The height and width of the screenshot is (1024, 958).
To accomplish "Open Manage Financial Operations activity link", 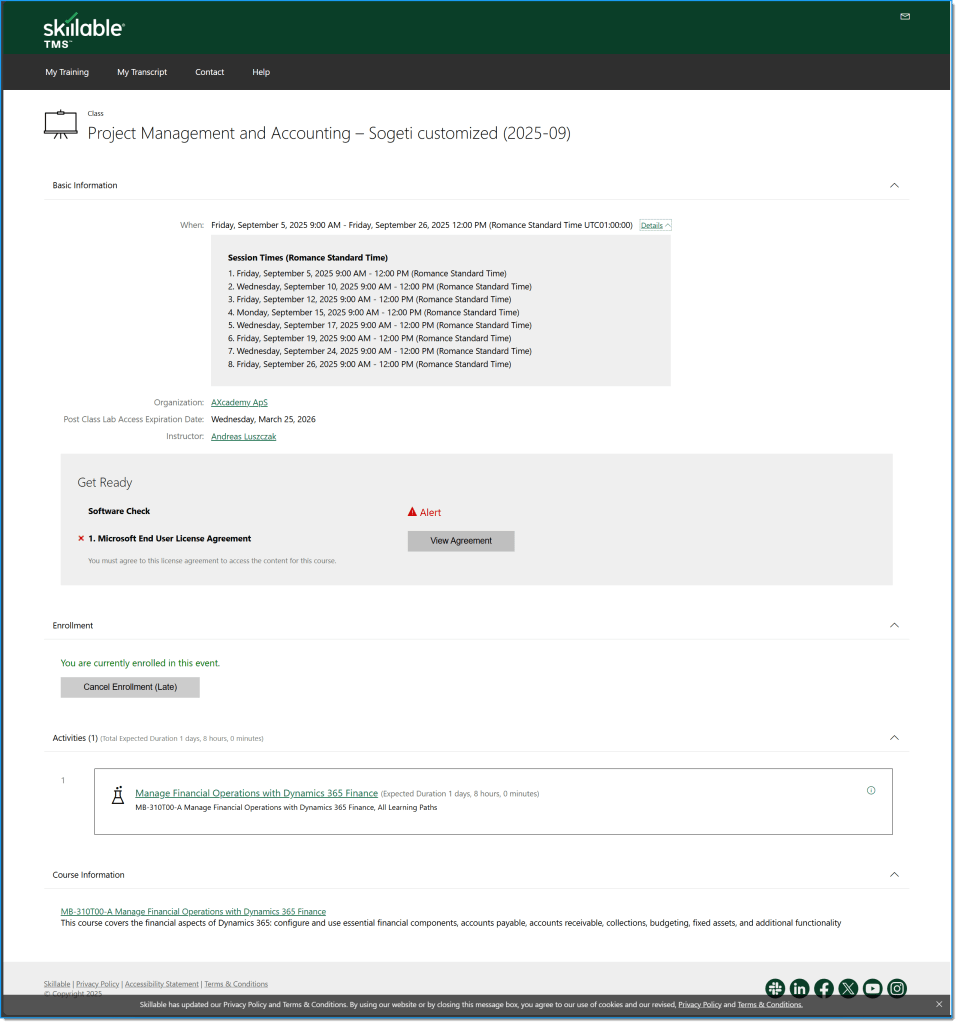I will (x=257, y=793).
